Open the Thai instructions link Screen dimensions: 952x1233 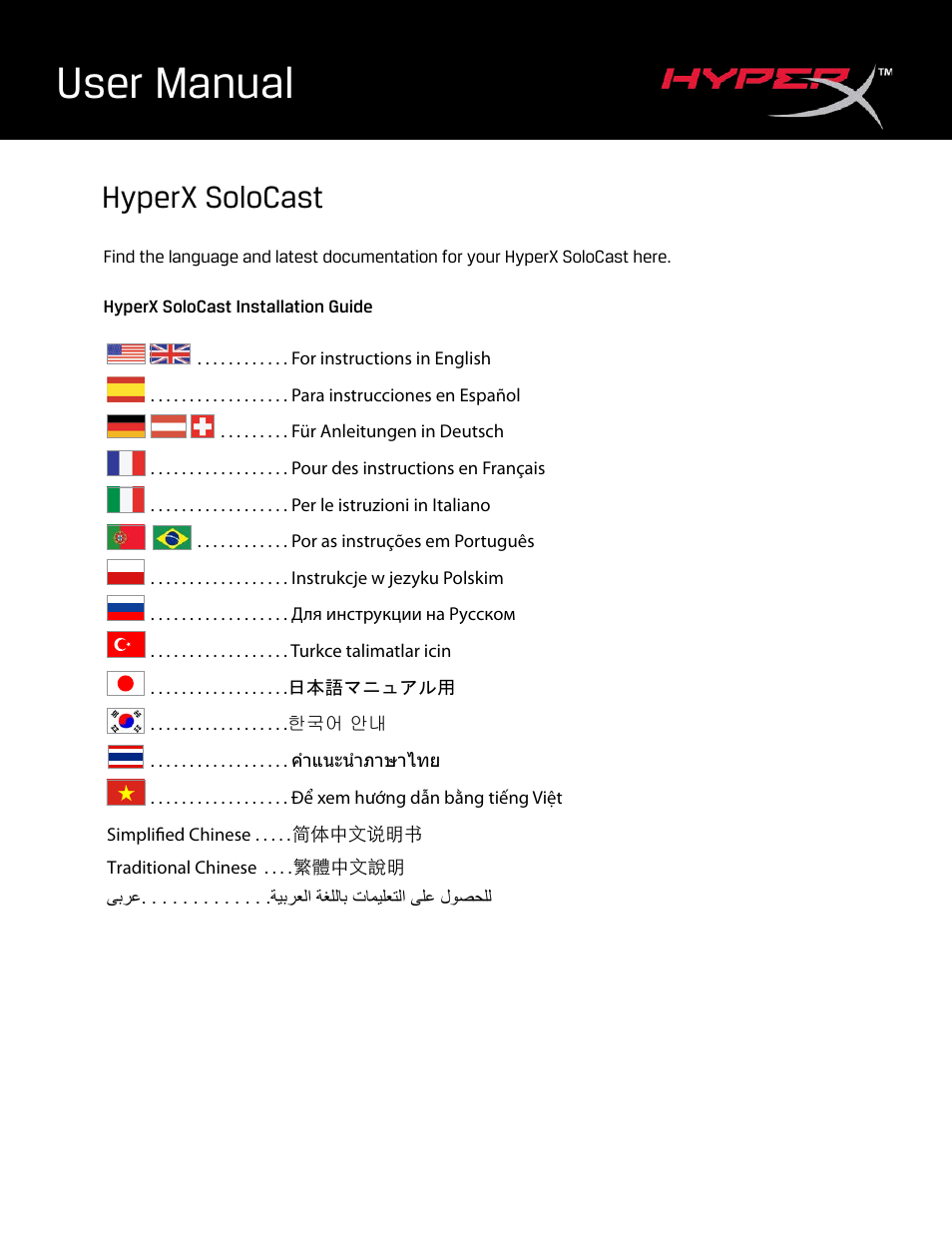(x=365, y=761)
